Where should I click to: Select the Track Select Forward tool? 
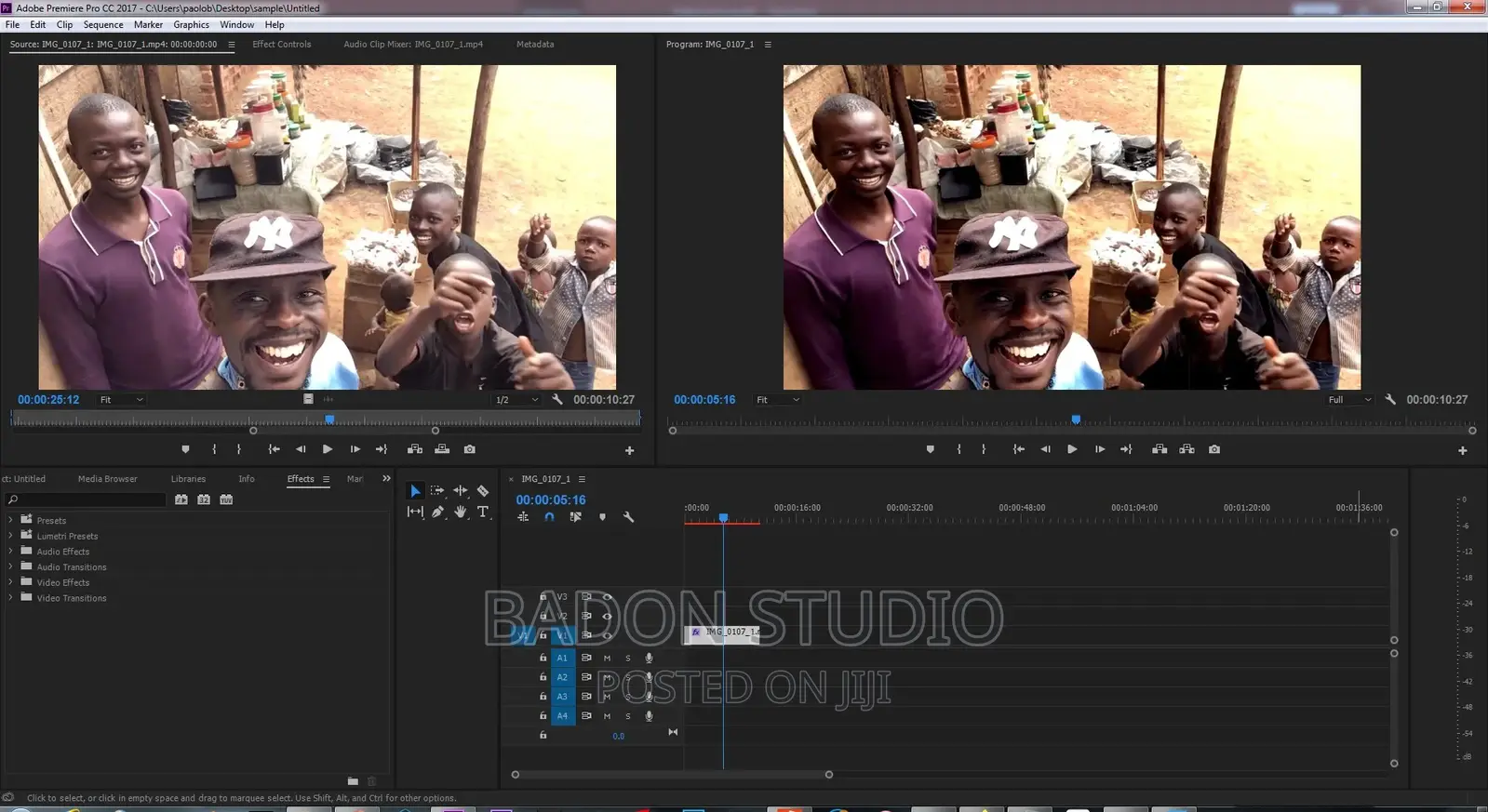437,490
